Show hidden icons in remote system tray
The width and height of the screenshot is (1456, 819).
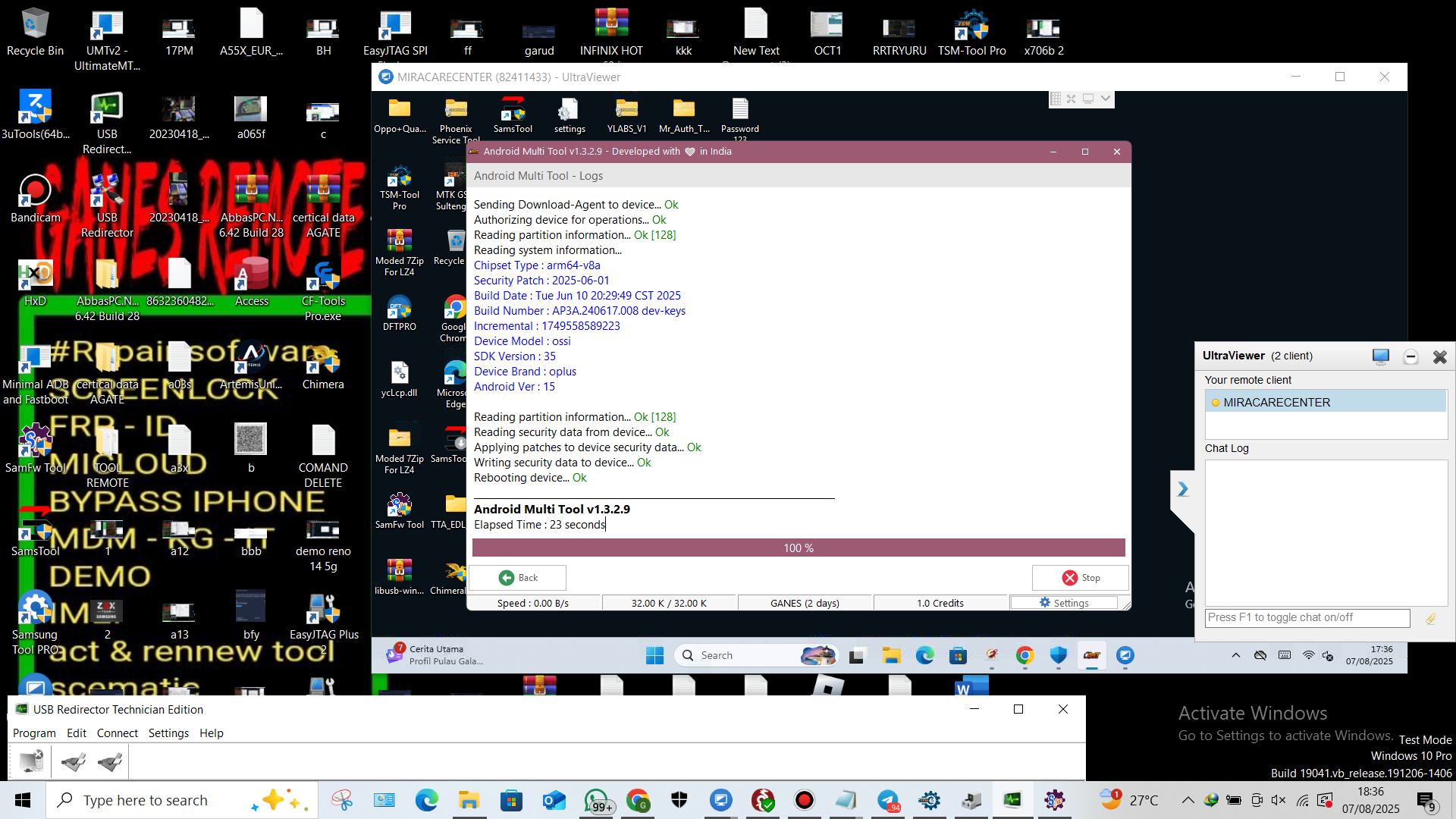pyautogui.click(x=1236, y=655)
